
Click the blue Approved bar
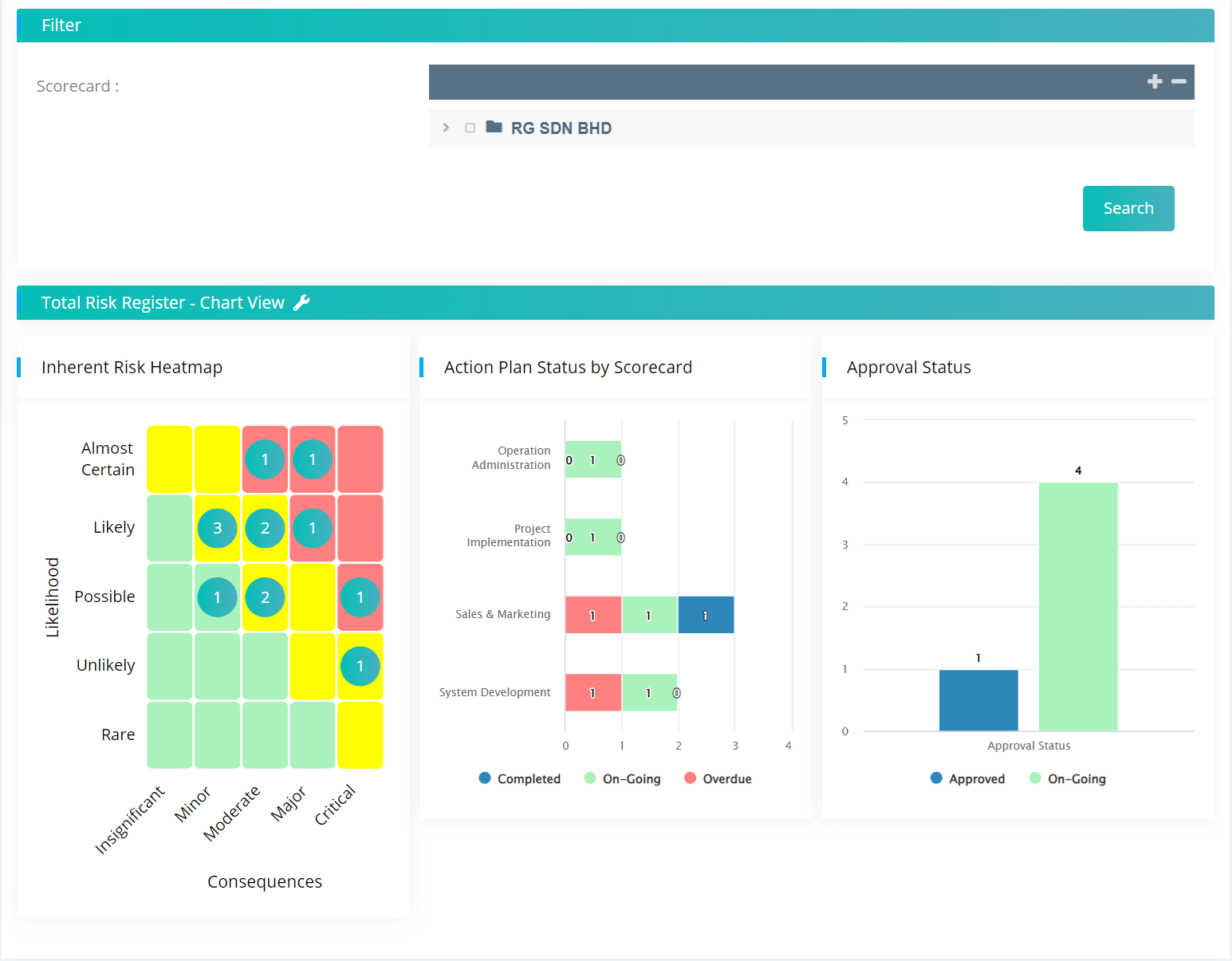(x=978, y=700)
